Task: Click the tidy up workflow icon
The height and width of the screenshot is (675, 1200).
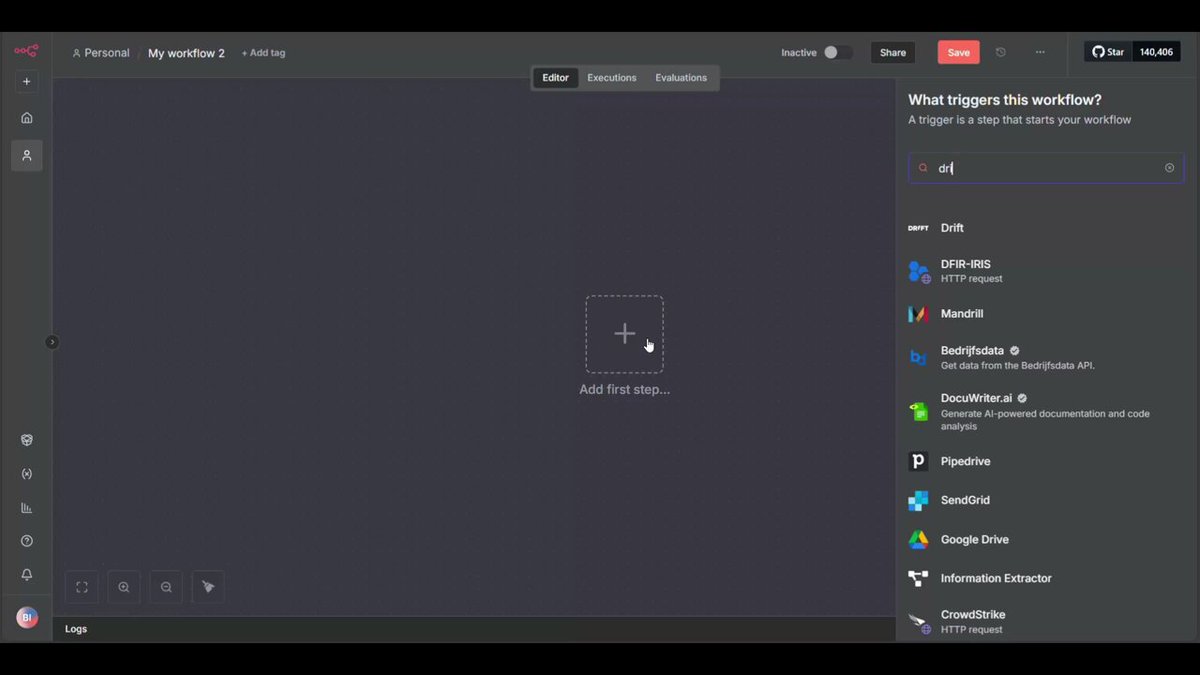Action: point(208,587)
